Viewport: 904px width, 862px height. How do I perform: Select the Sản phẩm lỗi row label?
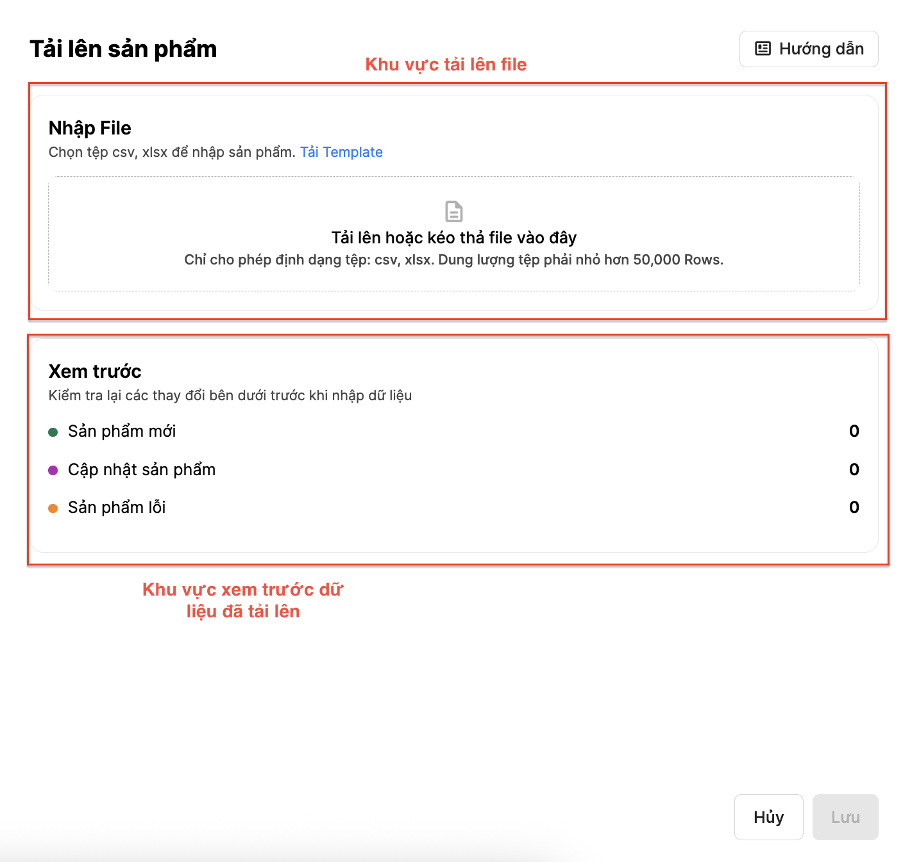[x=117, y=507]
